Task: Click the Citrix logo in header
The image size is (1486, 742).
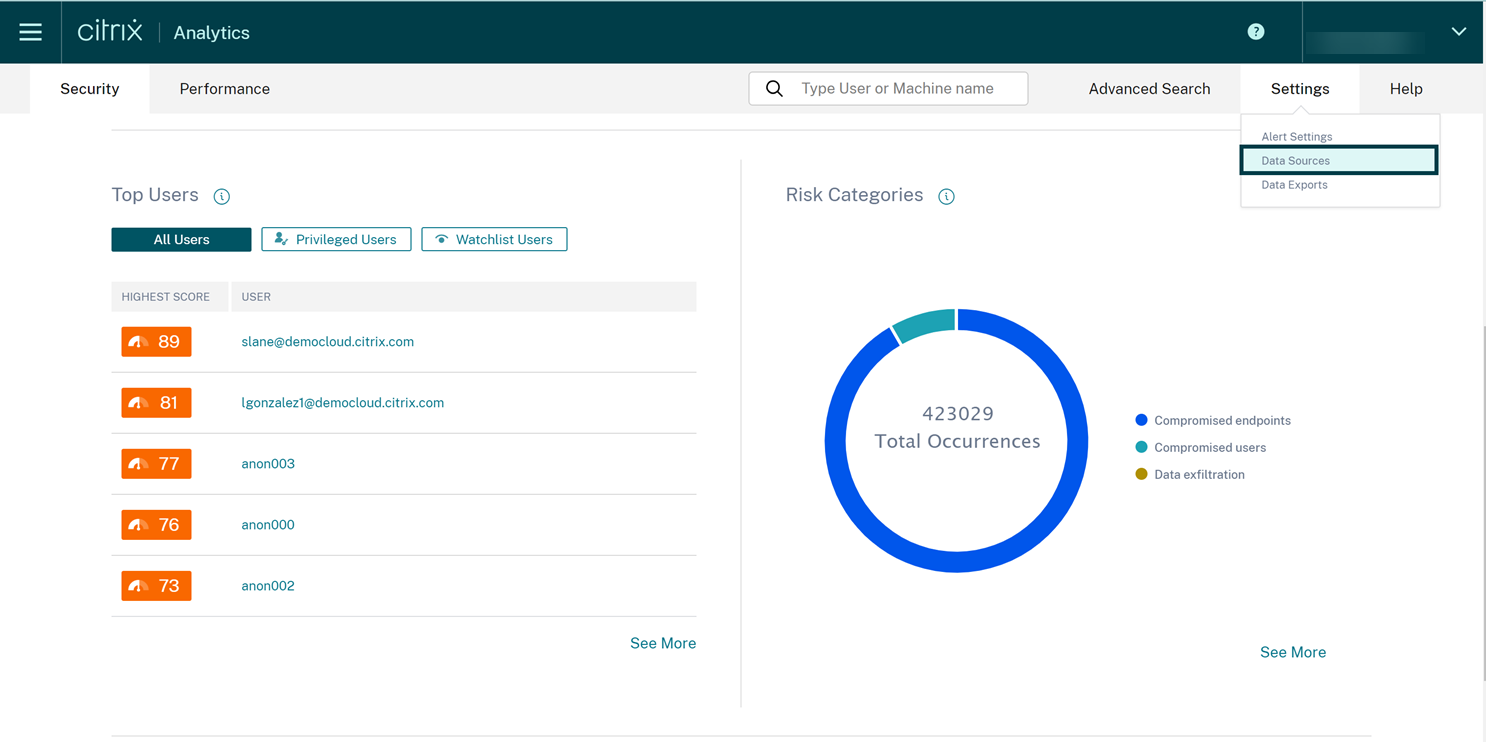Action: tap(110, 32)
